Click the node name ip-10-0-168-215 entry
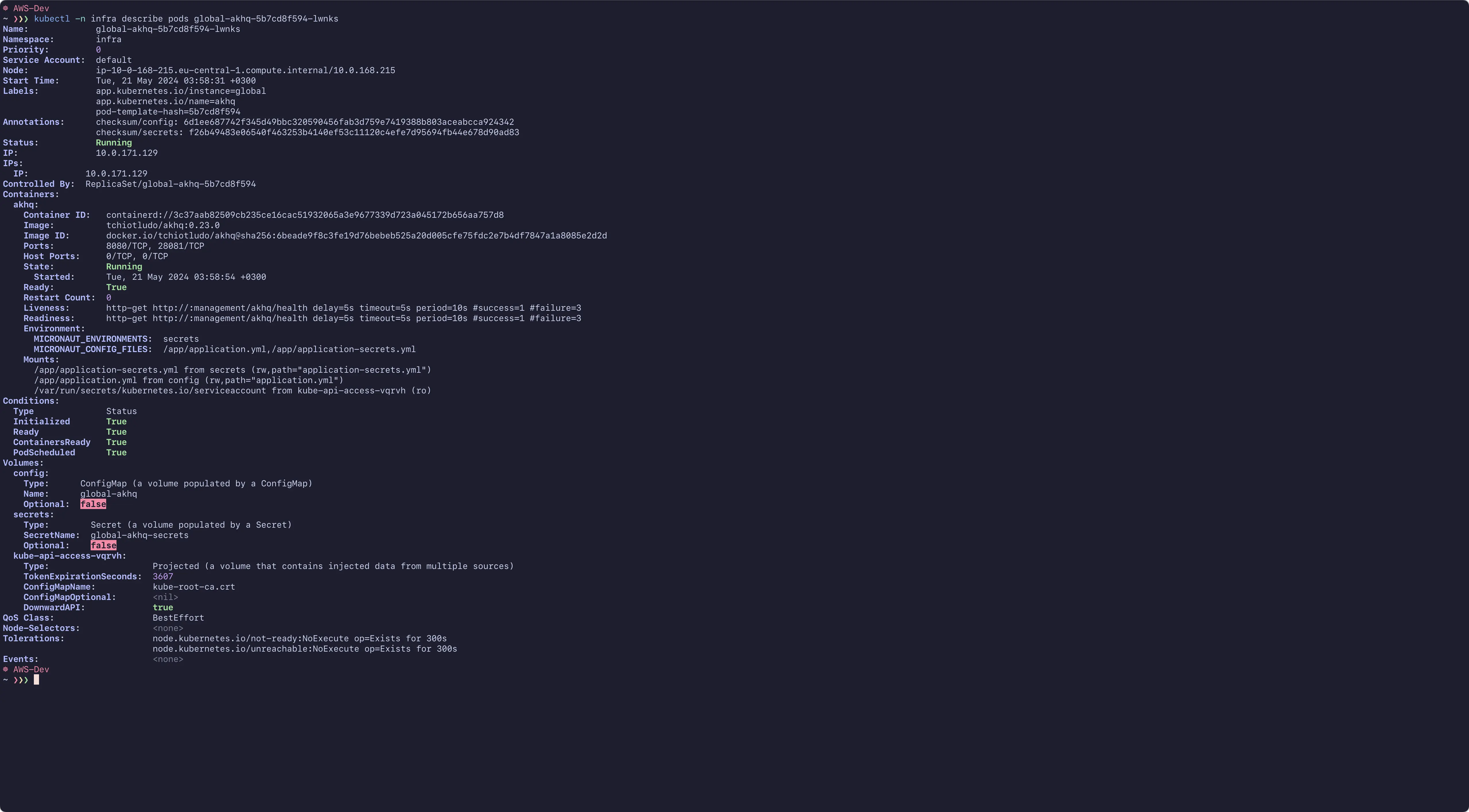The width and height of the screenshot is (1469, 812). 245,71
